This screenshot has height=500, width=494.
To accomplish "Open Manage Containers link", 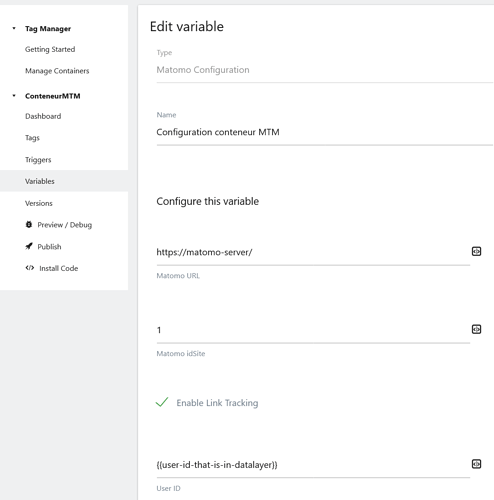I will [x=57, y=71].
